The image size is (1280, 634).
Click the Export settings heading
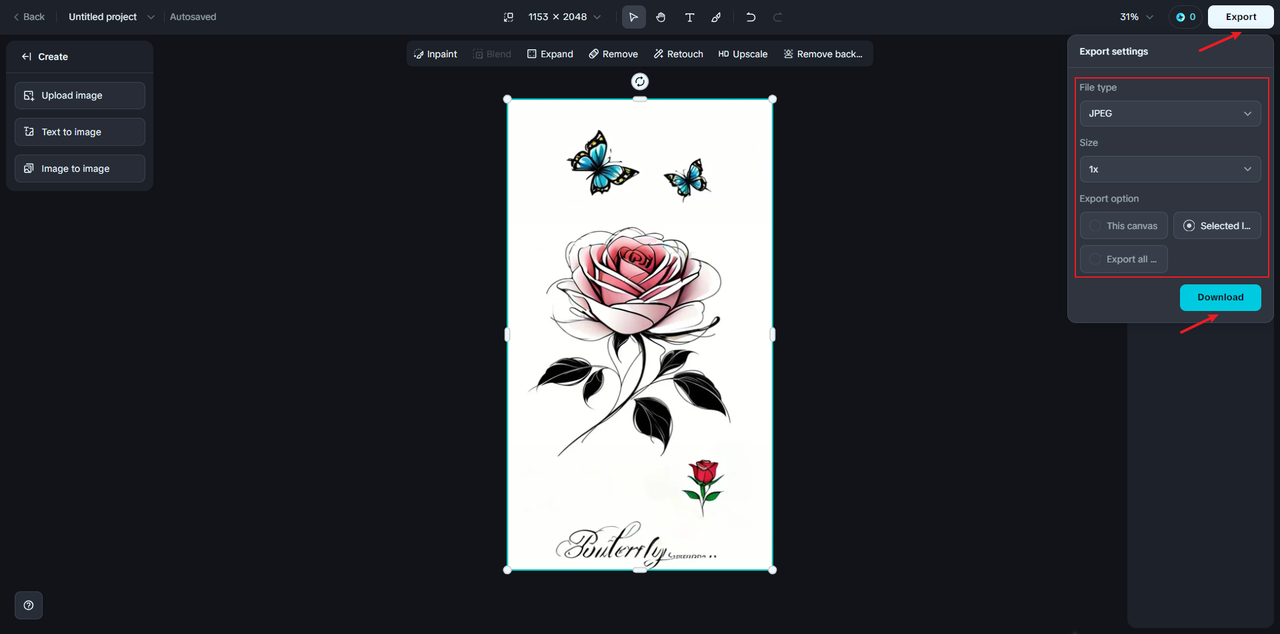tap(1114, 51)
